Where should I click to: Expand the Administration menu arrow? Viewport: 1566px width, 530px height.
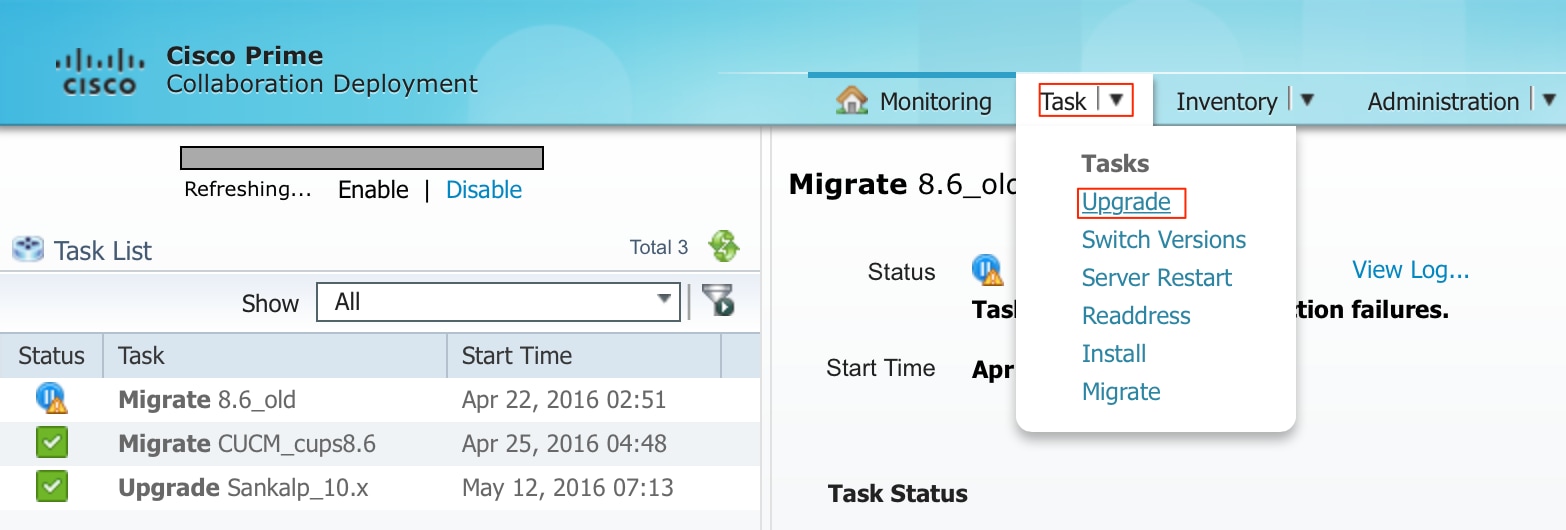(1549, 100)
